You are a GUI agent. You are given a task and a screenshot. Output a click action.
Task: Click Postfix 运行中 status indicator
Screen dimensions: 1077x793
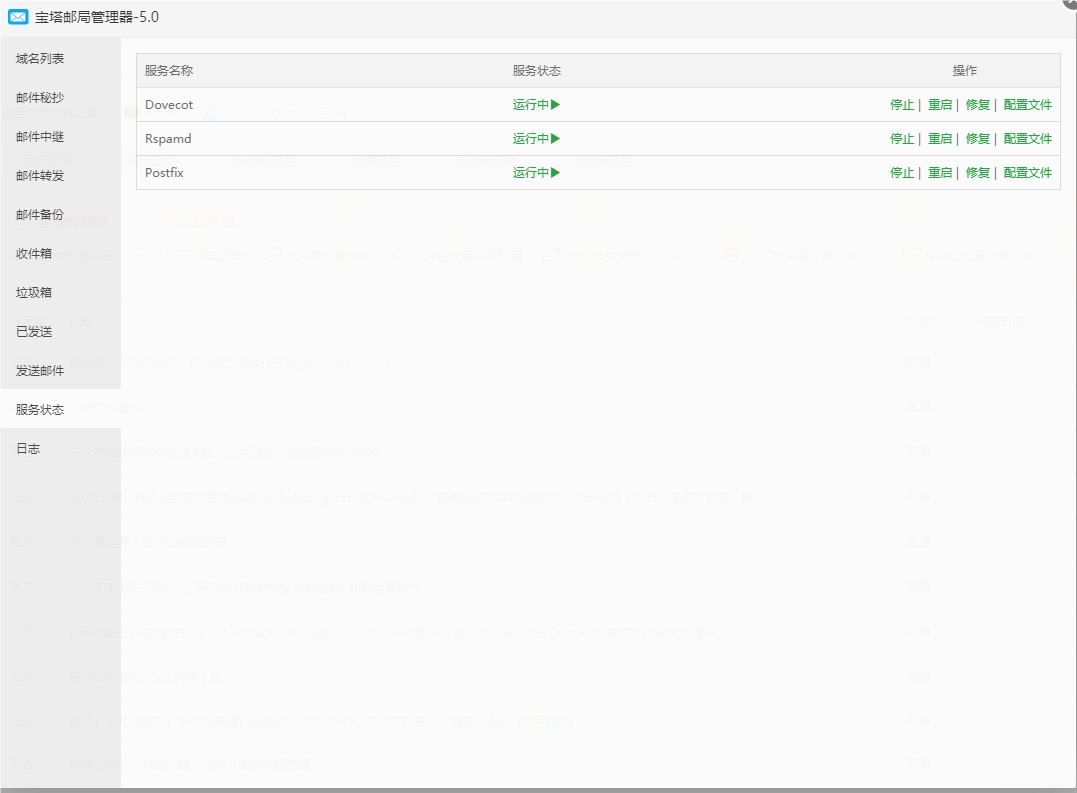click(536, 172)
